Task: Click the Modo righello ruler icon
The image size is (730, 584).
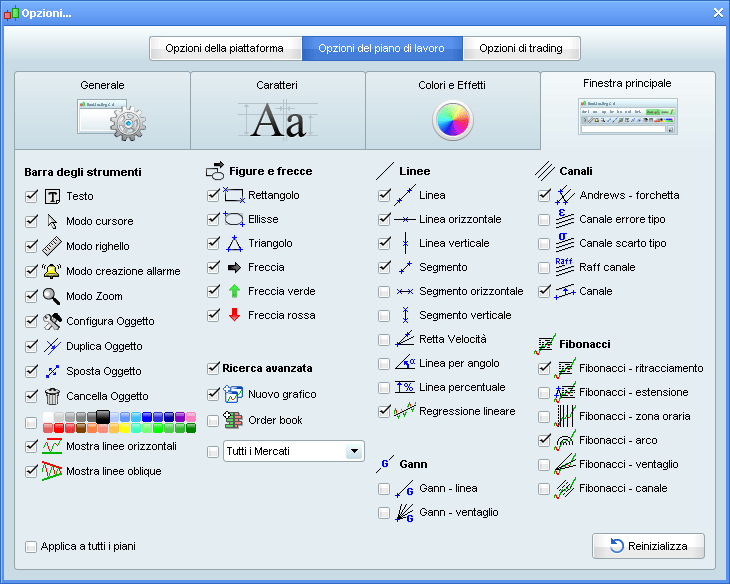Action: click(53, 246)
